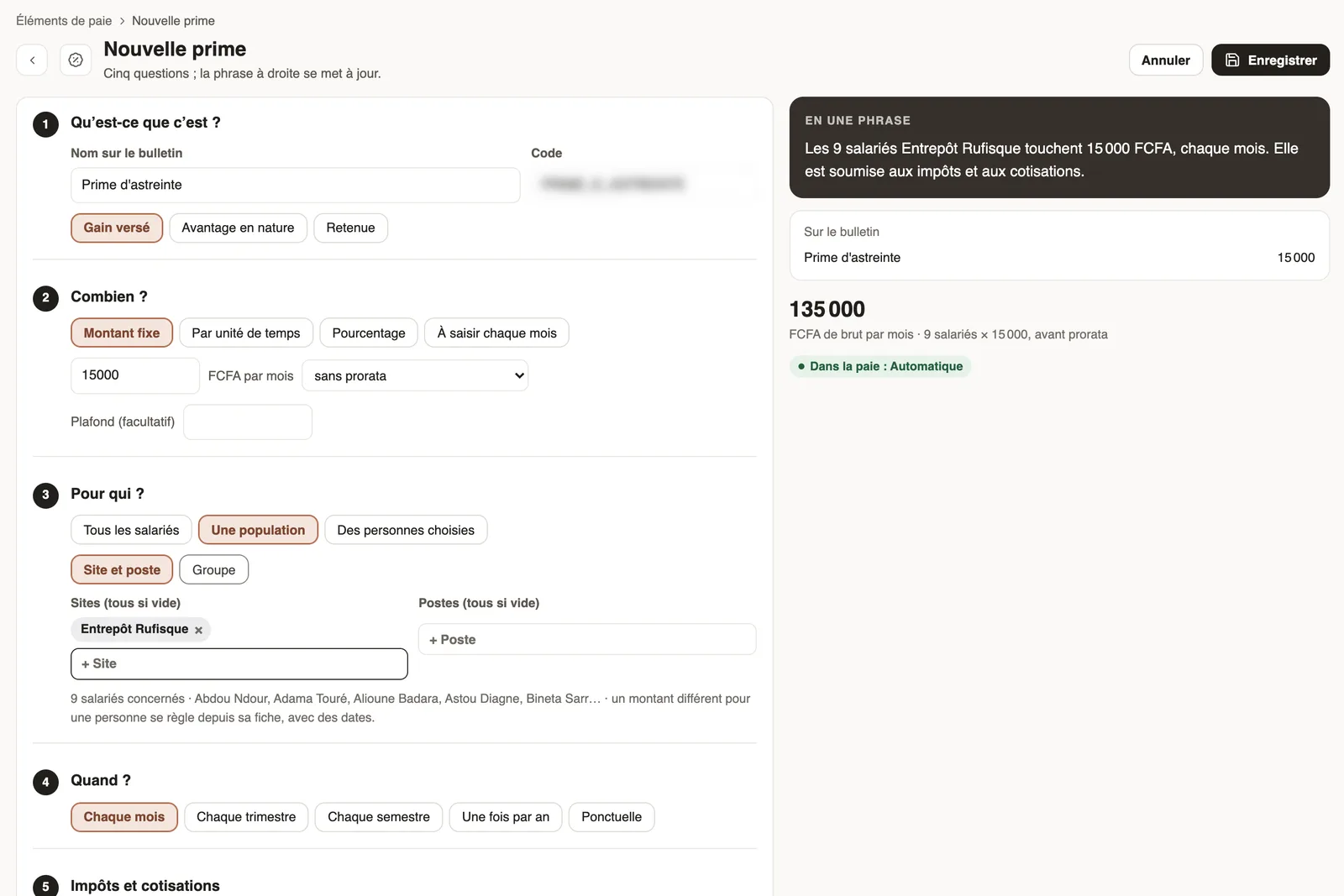This screenshot has height=896, width=1344.
Task: Click the gauge icon next to title
Action: 76,60
